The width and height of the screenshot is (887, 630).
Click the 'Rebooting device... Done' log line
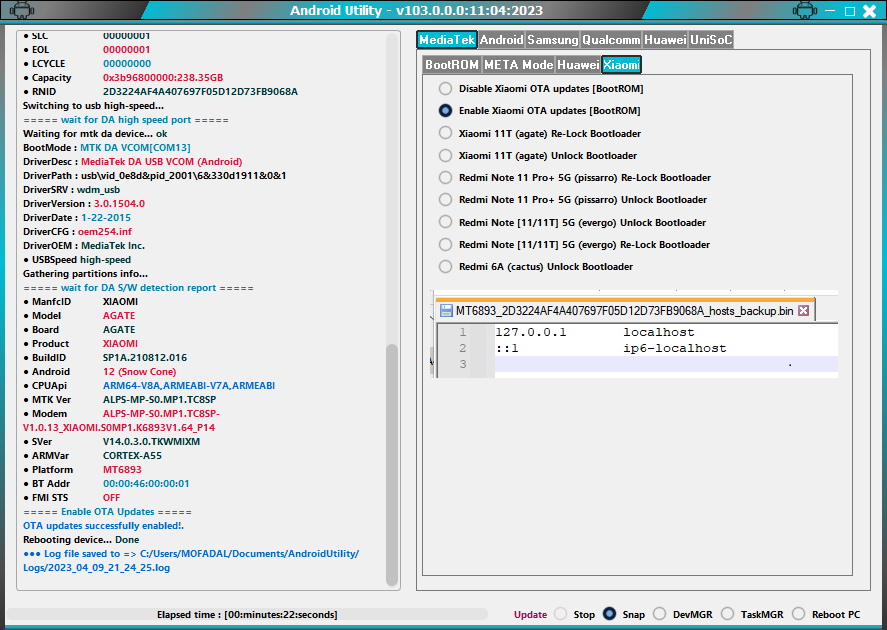81,540
